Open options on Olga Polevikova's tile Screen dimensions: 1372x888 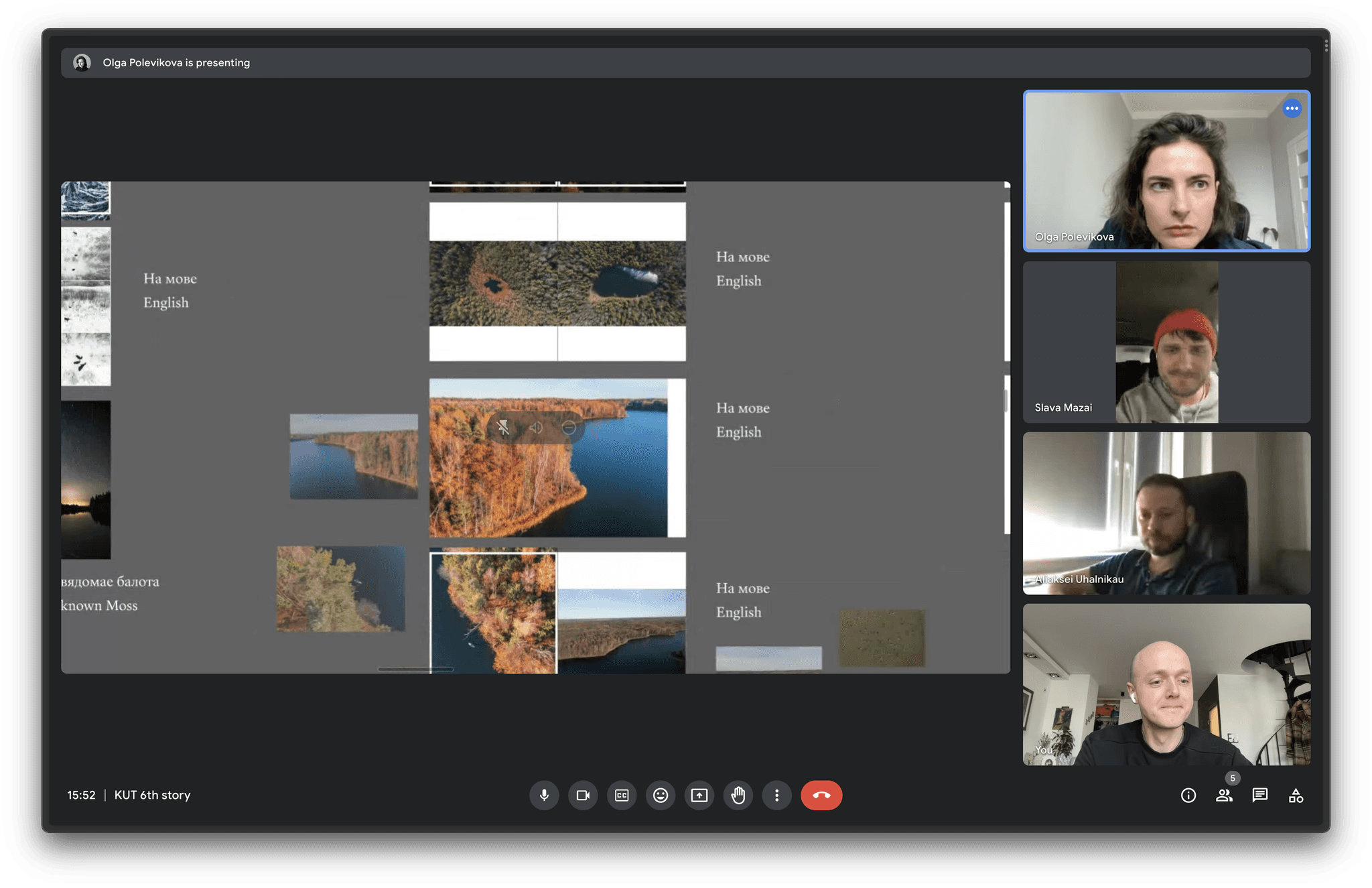[x=1292, y=109]
